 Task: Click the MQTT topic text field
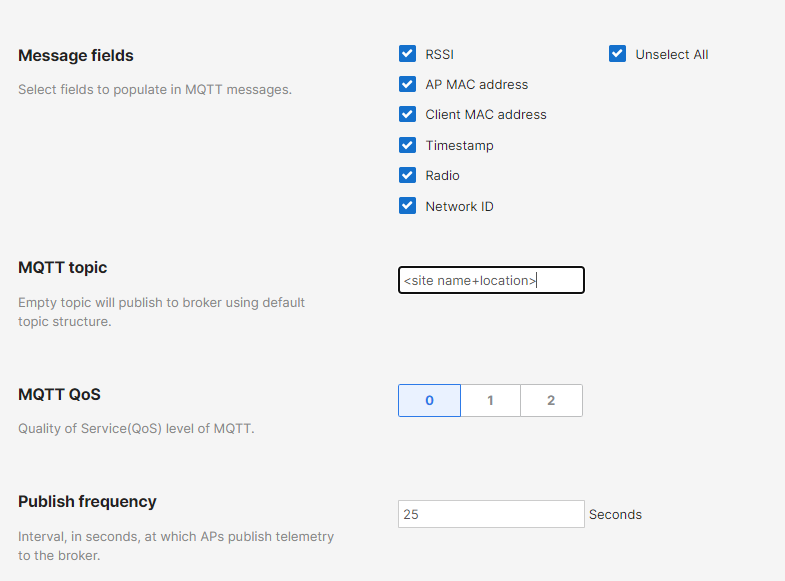[x=490, y=280]
